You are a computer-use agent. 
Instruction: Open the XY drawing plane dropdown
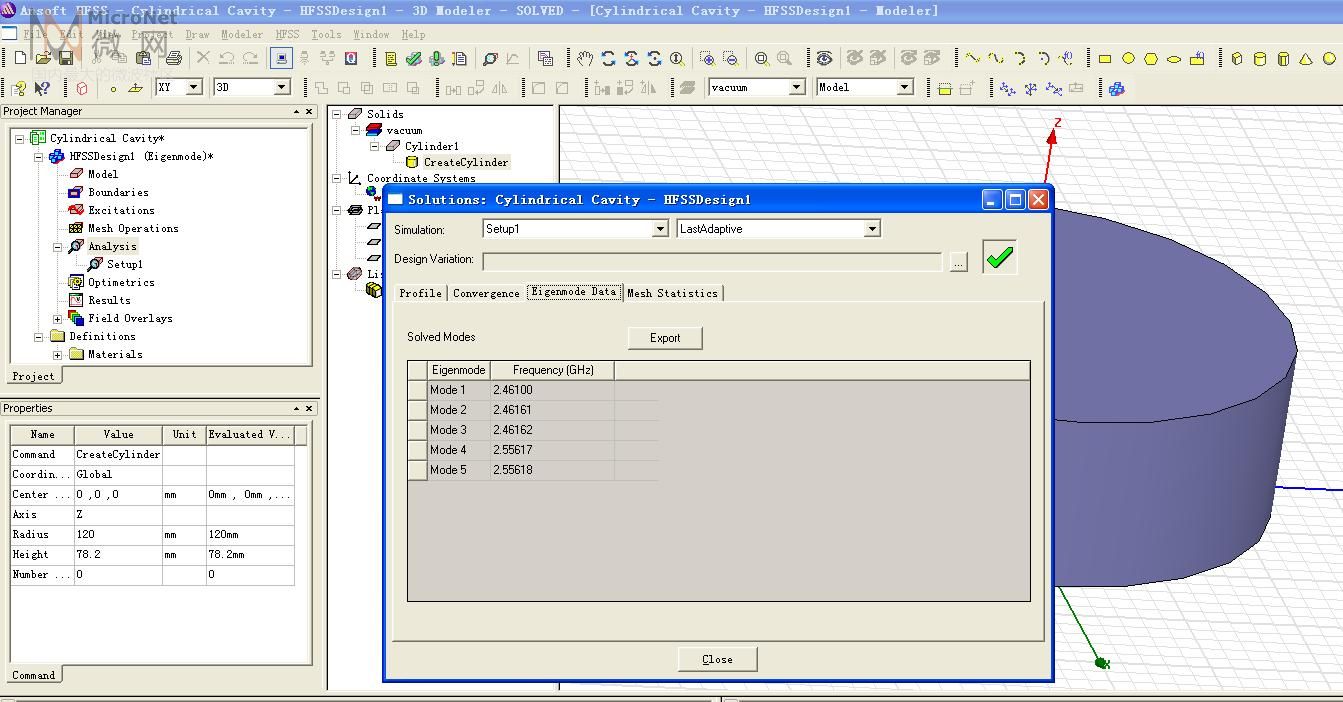(194, 87)
